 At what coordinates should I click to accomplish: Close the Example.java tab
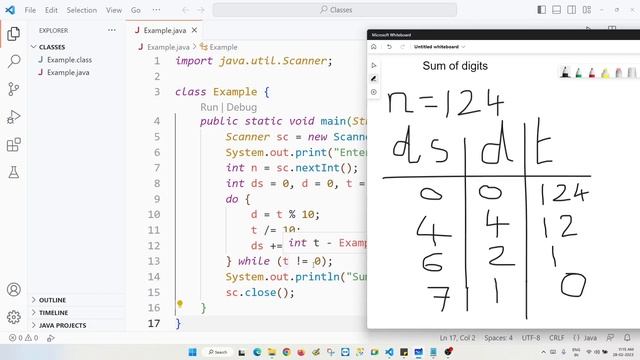195,30
